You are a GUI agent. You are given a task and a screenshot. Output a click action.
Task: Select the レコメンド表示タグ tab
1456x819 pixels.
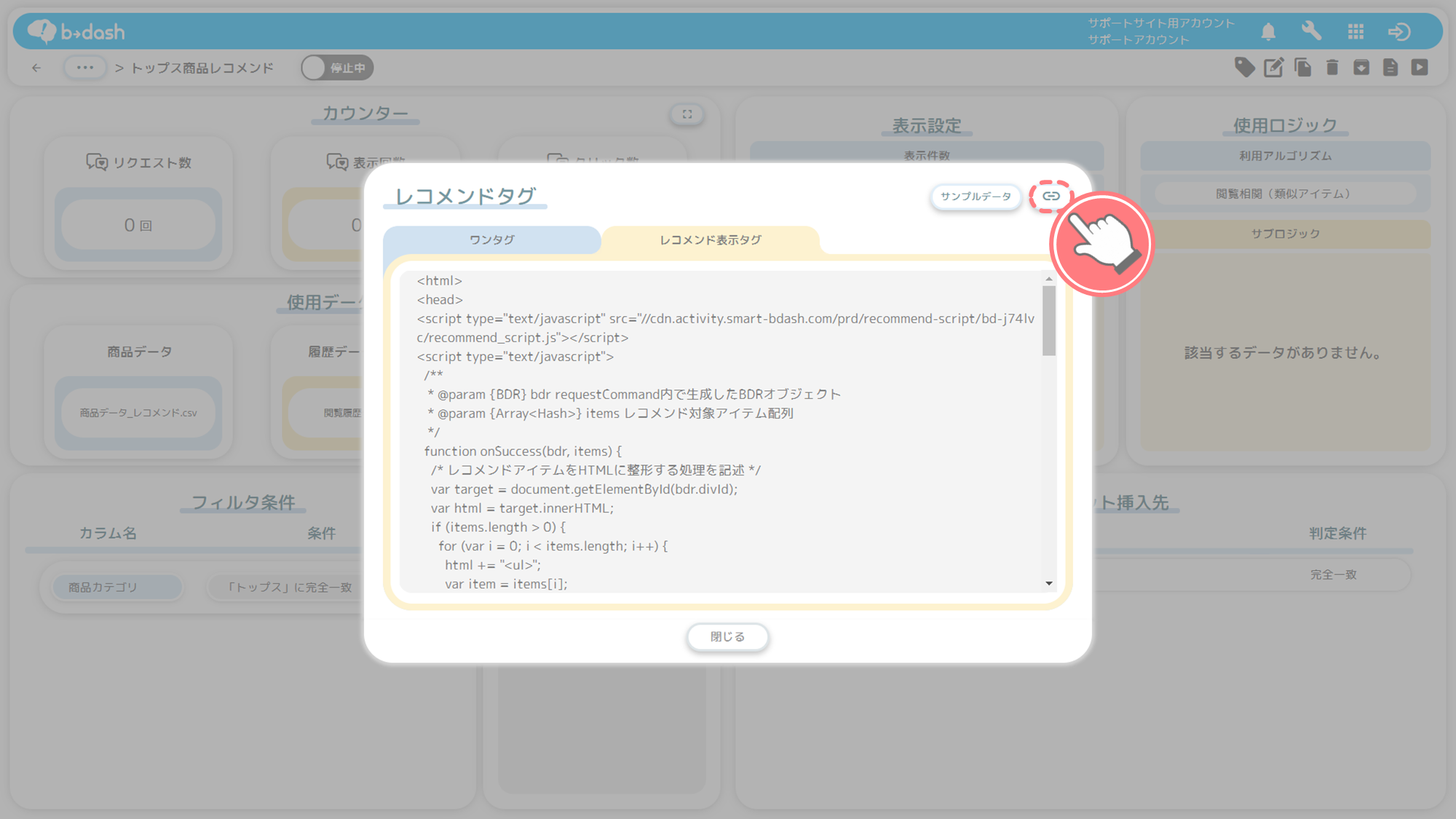pyautogui.click(x=711, y=240)
